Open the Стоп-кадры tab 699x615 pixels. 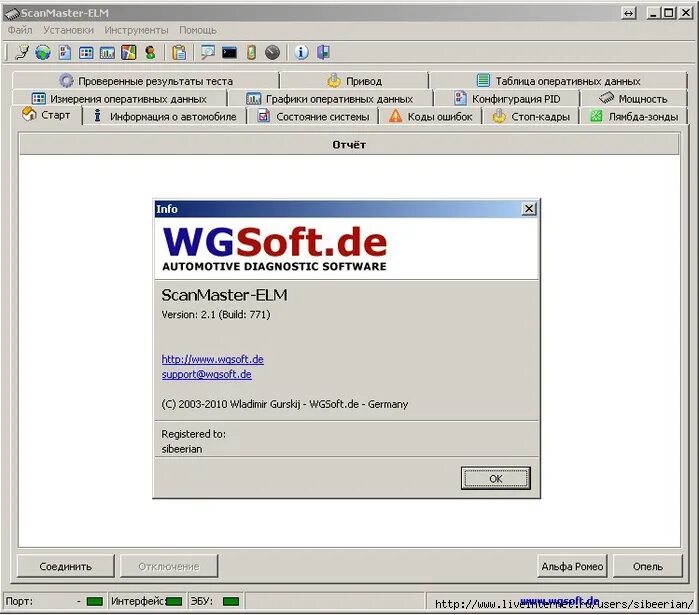pyautogui.click(x=530, y=117)
